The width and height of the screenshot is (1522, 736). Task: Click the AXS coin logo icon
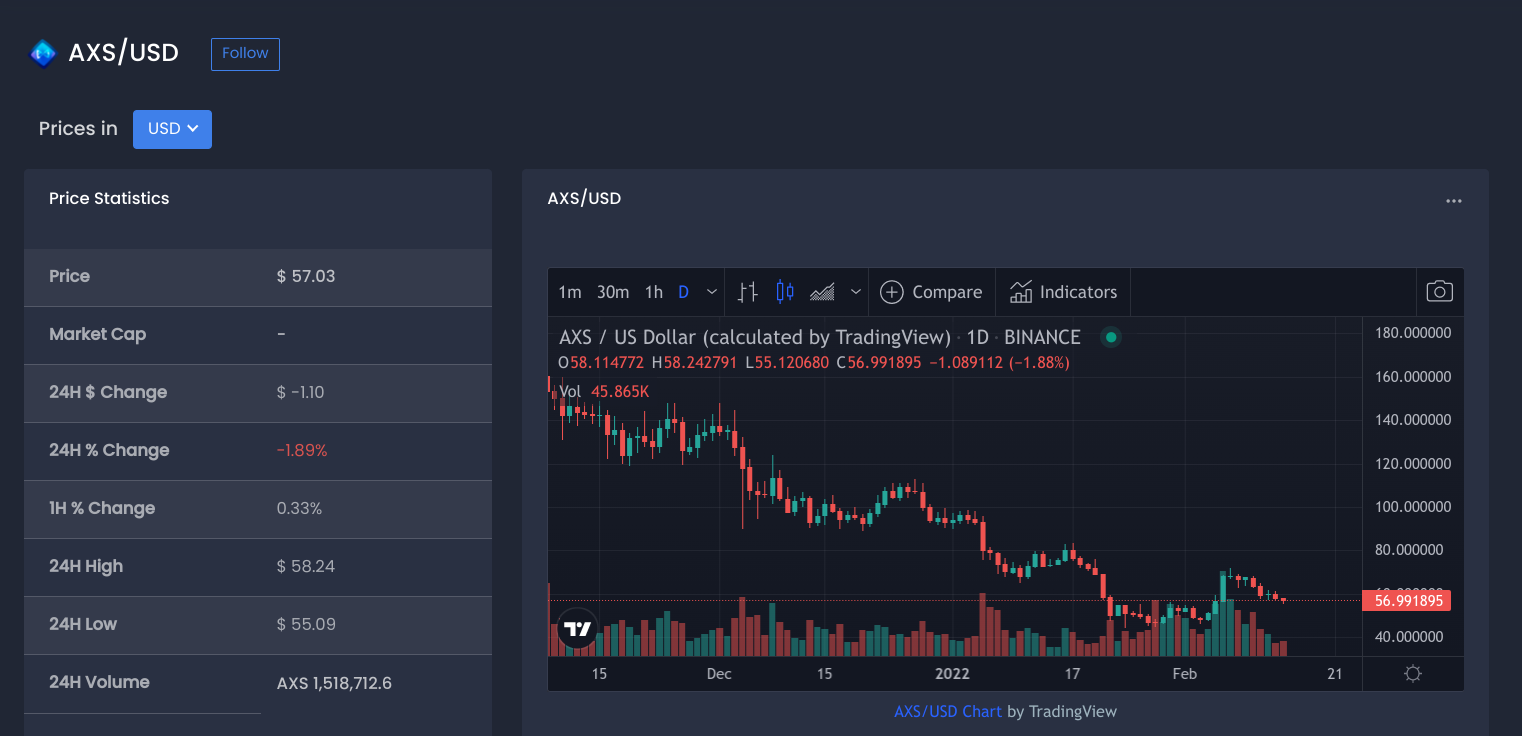(42, 53)
